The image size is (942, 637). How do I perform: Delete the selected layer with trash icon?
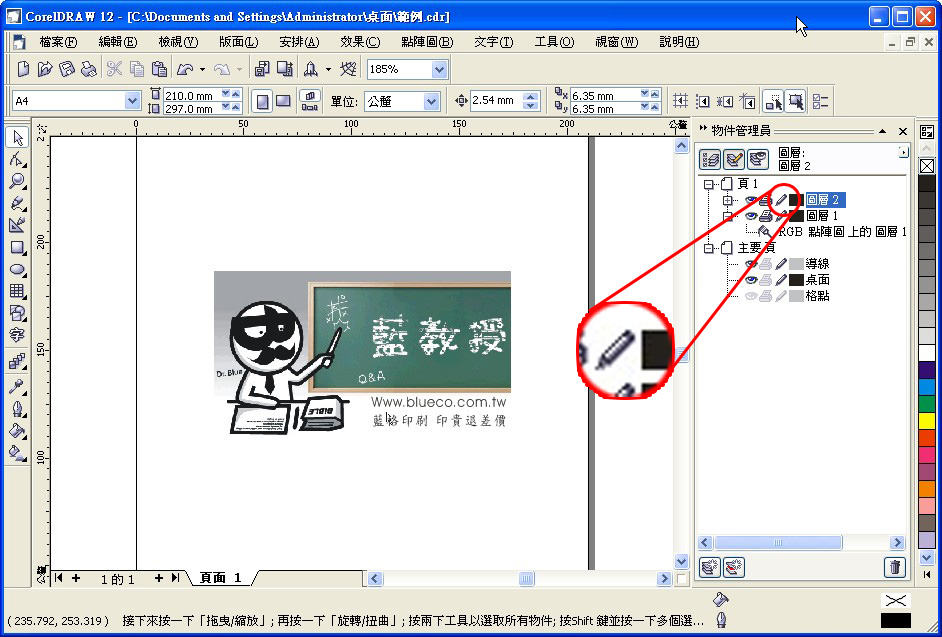895,567
